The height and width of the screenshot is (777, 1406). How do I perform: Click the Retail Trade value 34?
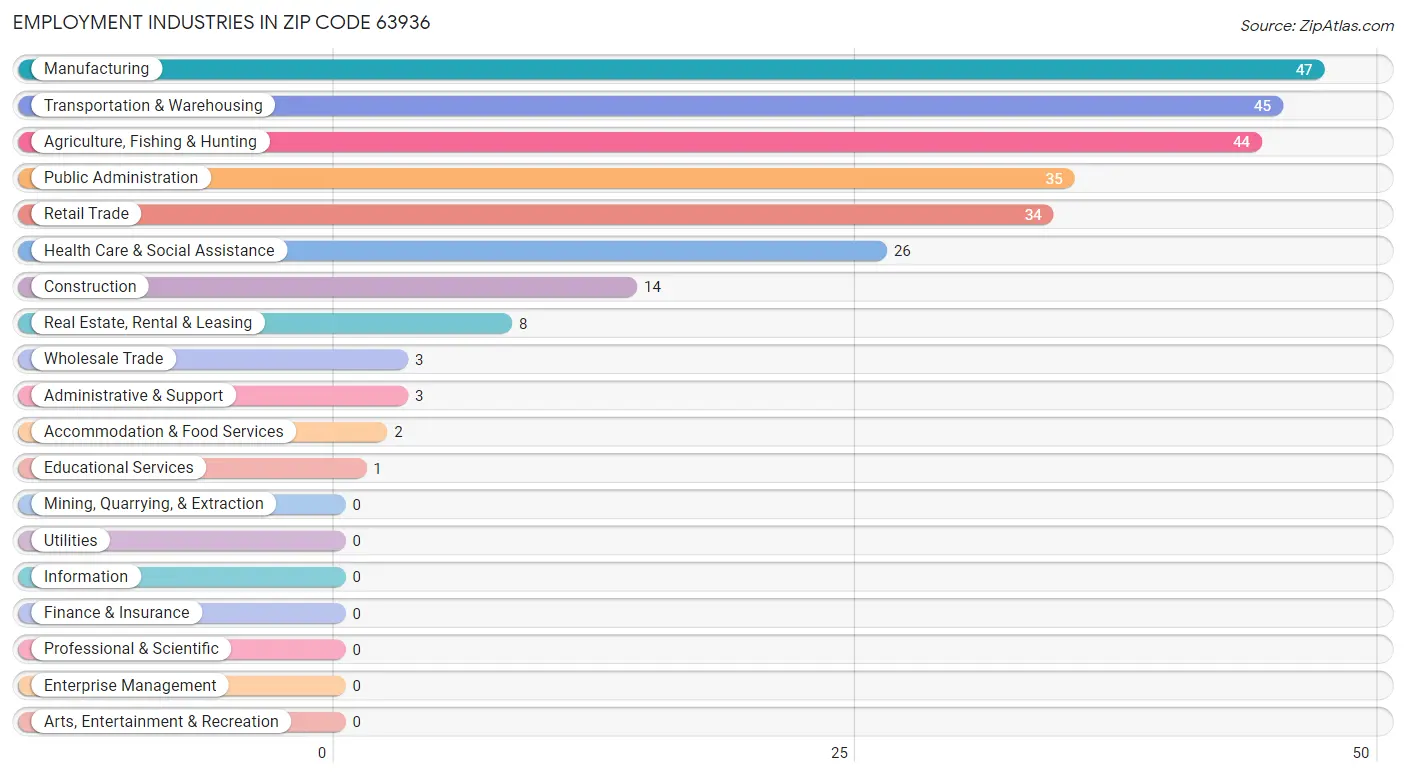tap(1033, 215)
